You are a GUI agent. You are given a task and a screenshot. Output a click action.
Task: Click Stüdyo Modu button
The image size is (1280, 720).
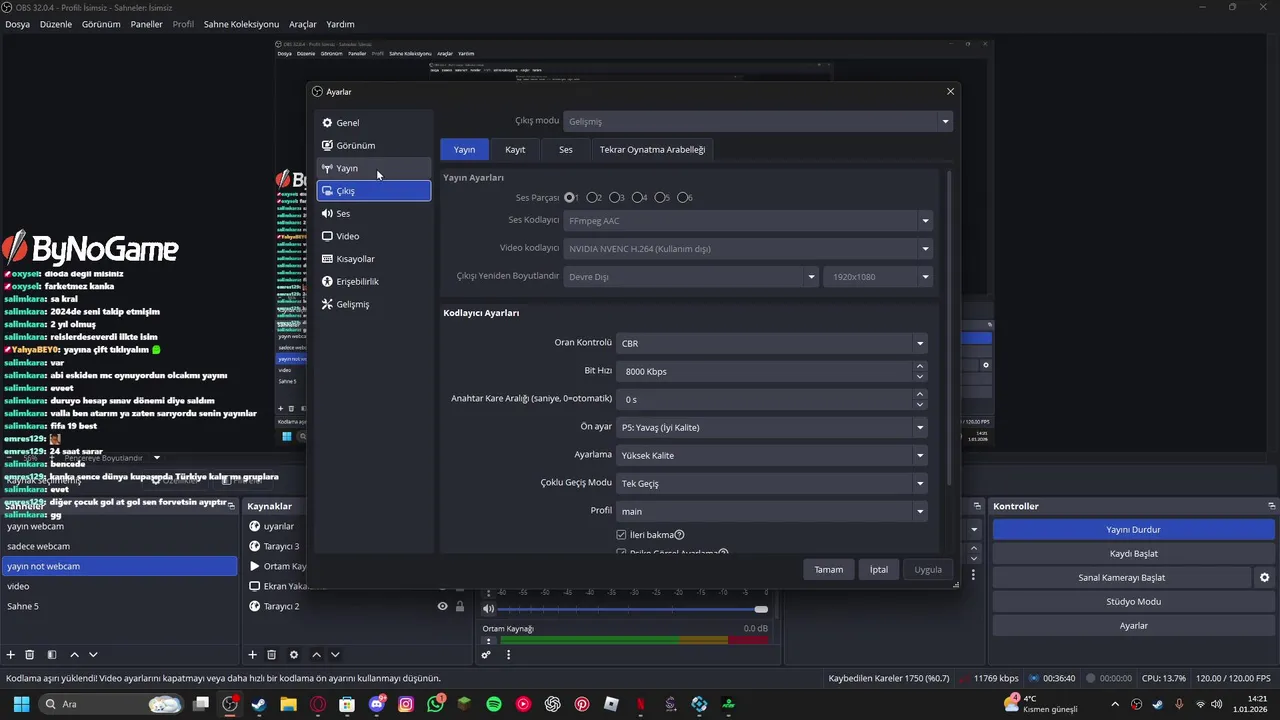[x=1133, y=601]
